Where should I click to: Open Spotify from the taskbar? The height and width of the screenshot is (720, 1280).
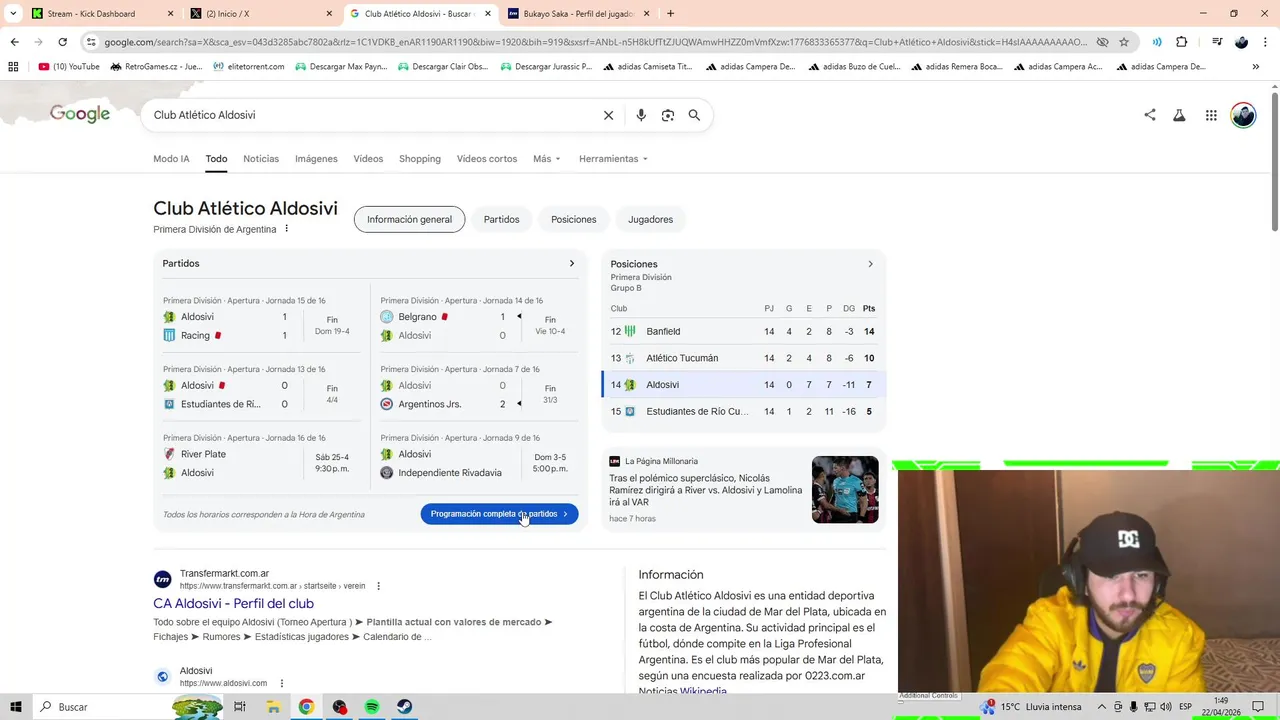(372, 707)
